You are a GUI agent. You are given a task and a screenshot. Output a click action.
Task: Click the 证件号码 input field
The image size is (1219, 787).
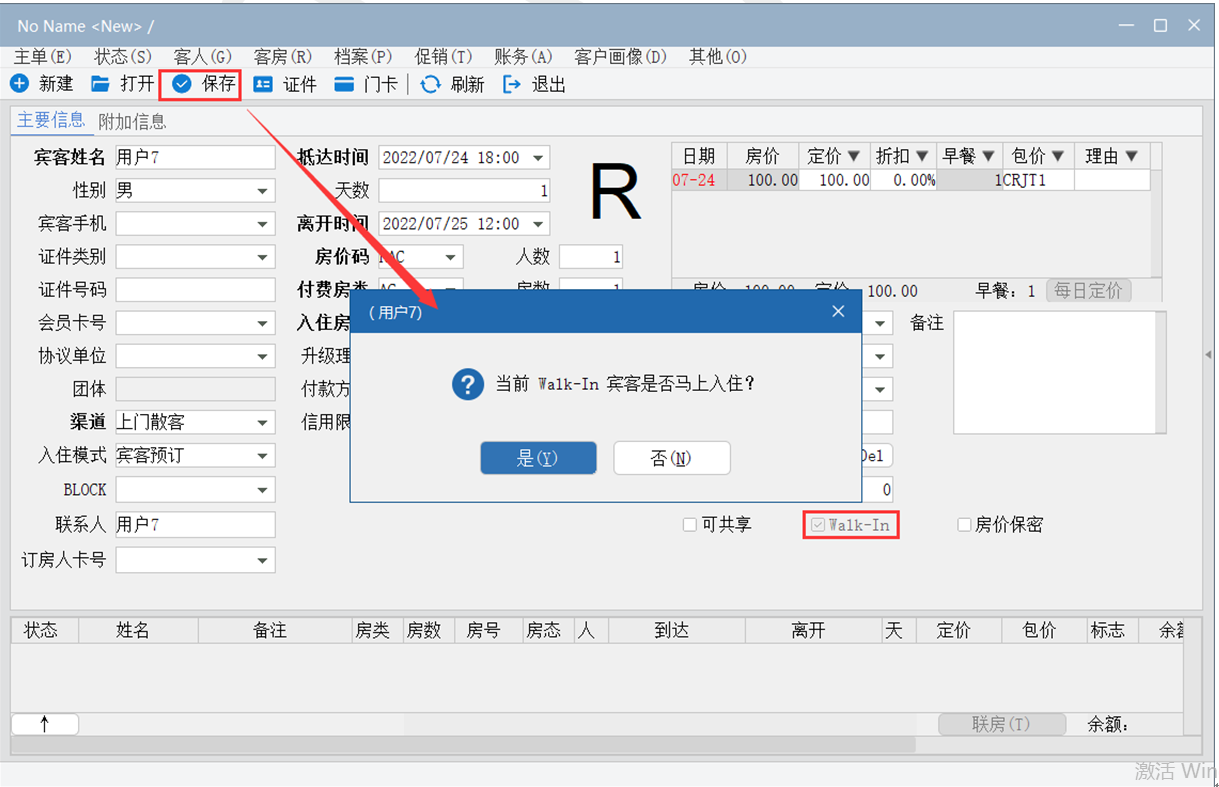[195, 290]
